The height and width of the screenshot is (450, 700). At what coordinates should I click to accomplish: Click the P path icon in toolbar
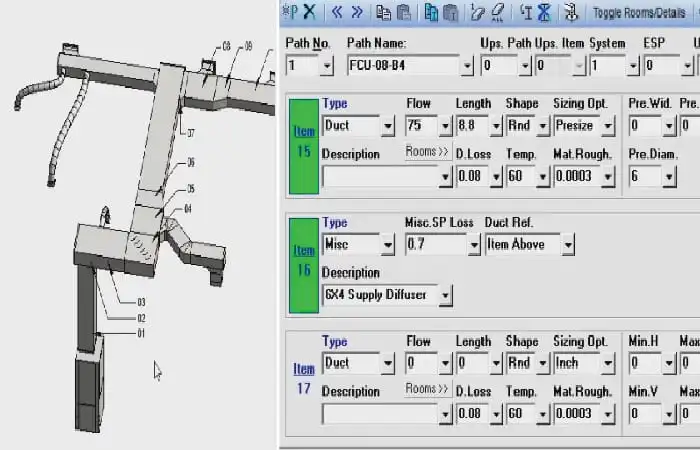coord(290,12)
